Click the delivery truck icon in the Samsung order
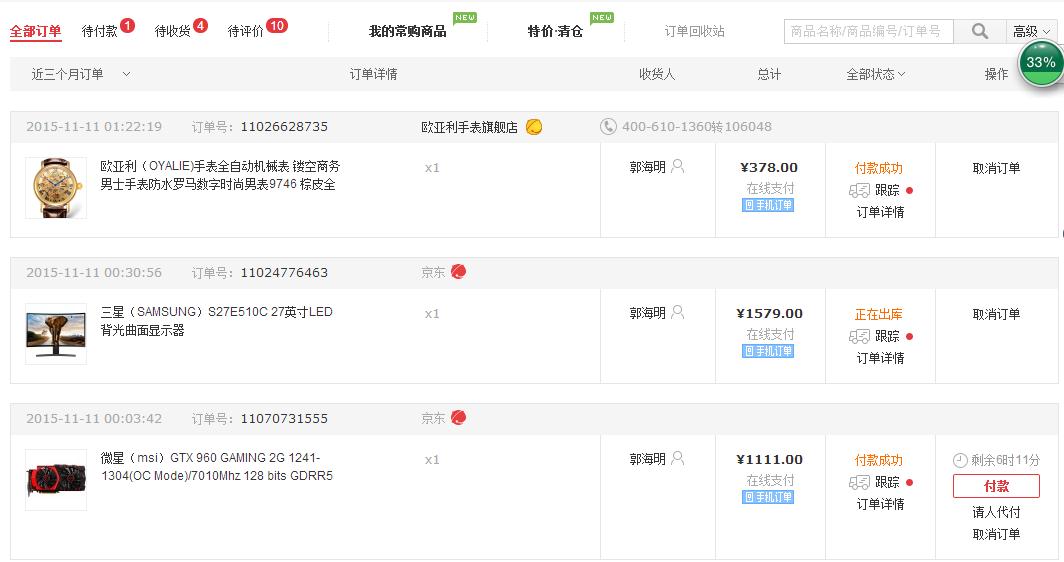Image resolution: width=1064 pixels, height=562 pixels. click(x=859, y=337)
